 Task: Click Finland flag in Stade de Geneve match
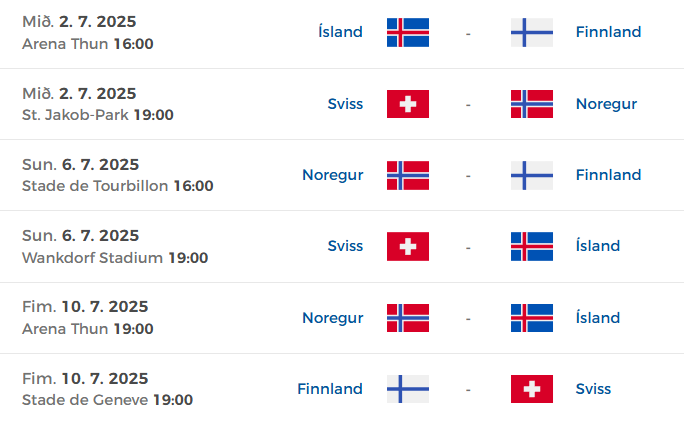click(408, 389)
